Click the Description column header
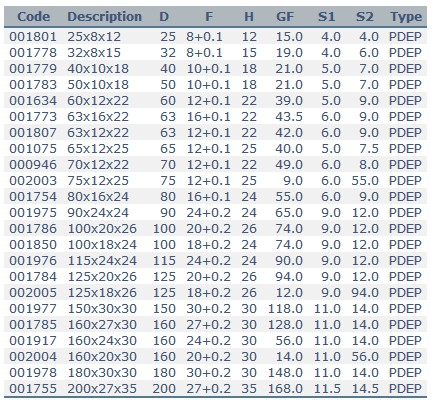This screenshot has width=438, height=405. click(105, 16)
